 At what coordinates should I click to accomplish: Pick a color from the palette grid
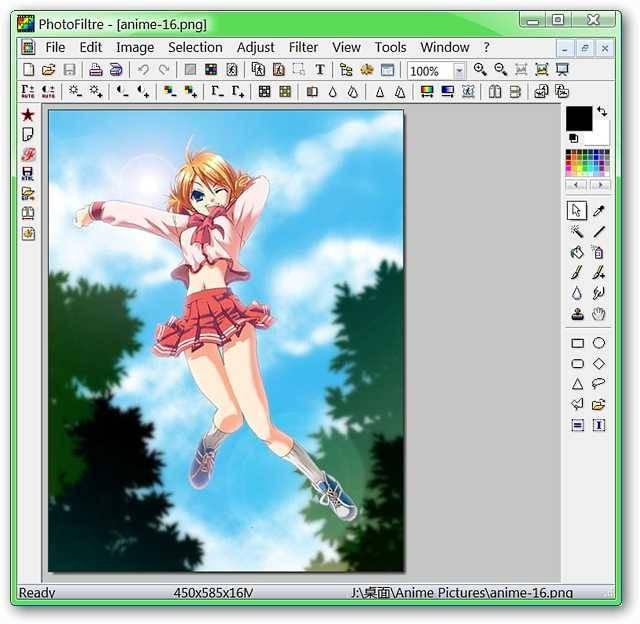click(588, 162)
